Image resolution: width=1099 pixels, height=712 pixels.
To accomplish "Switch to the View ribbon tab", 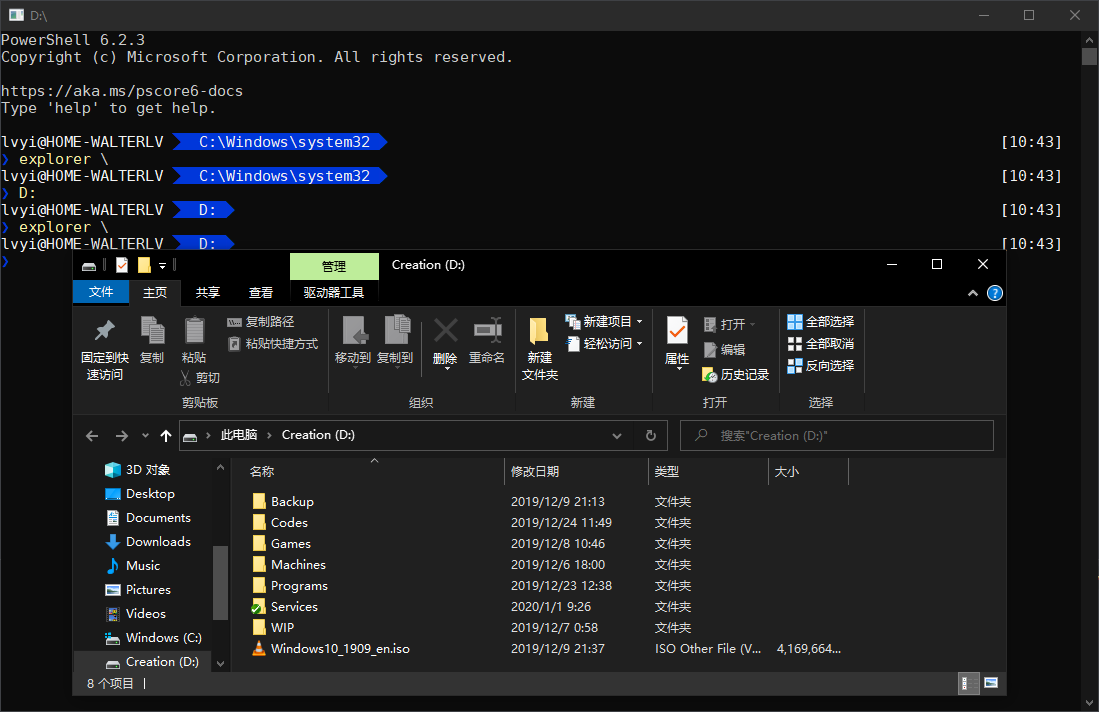I will (261, 292).
